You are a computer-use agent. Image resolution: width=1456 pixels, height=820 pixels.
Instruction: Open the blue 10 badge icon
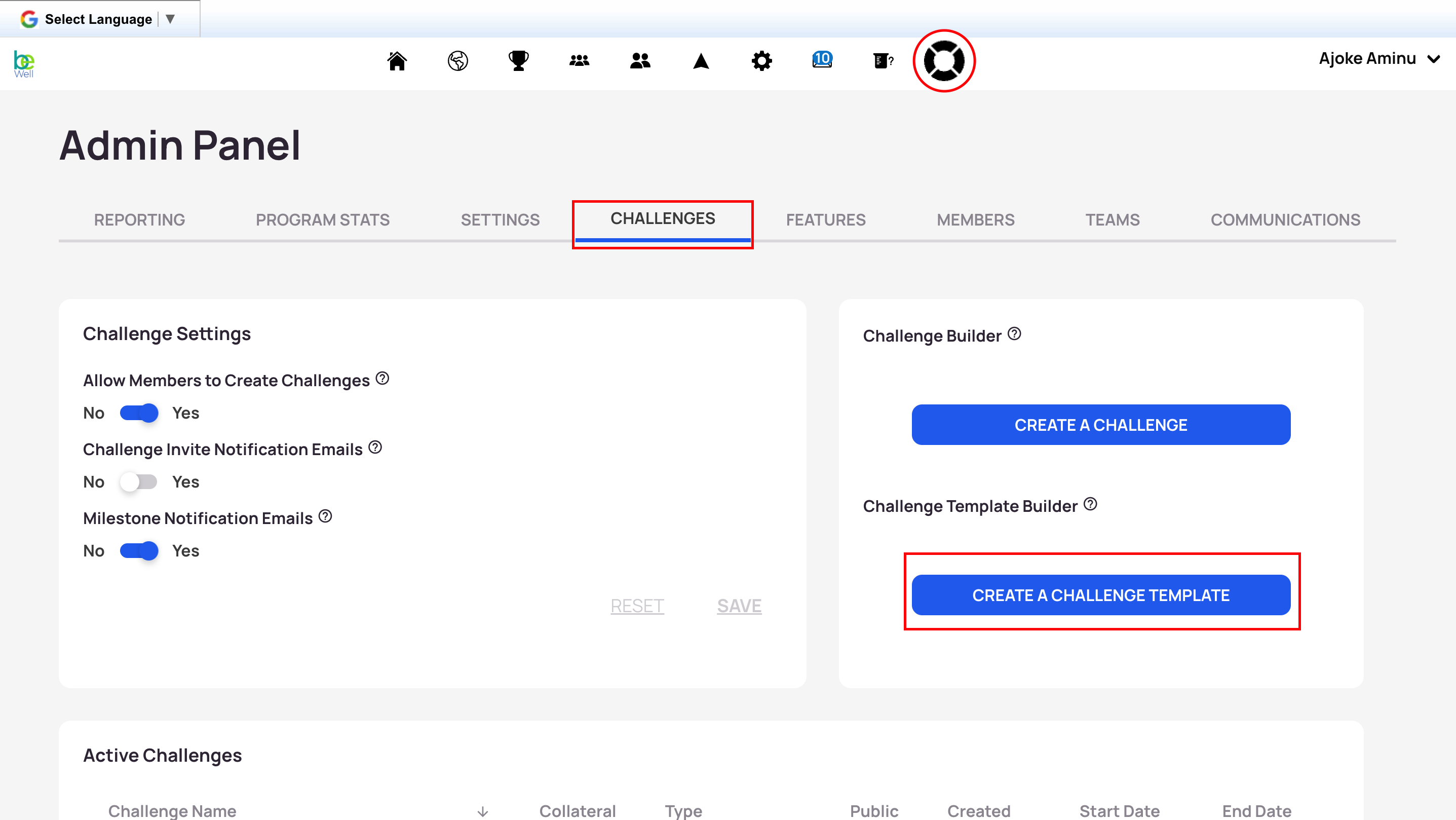coord(822,59)
